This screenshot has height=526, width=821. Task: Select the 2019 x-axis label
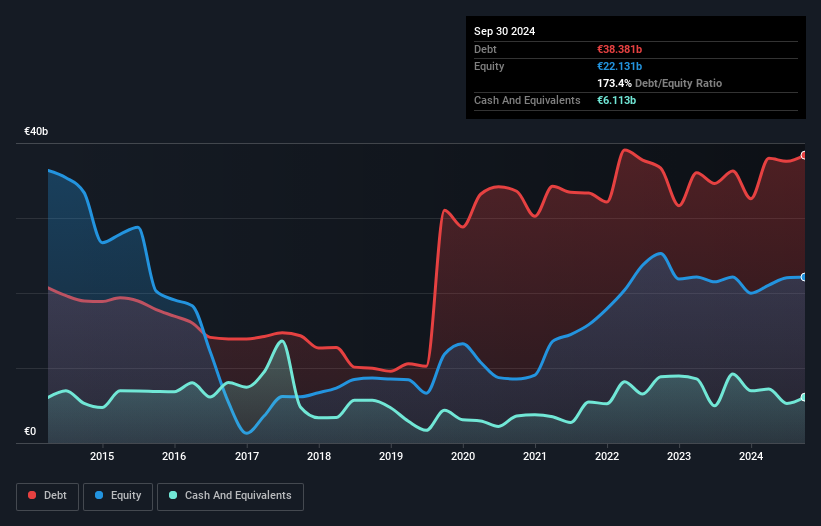coord(391,456)
